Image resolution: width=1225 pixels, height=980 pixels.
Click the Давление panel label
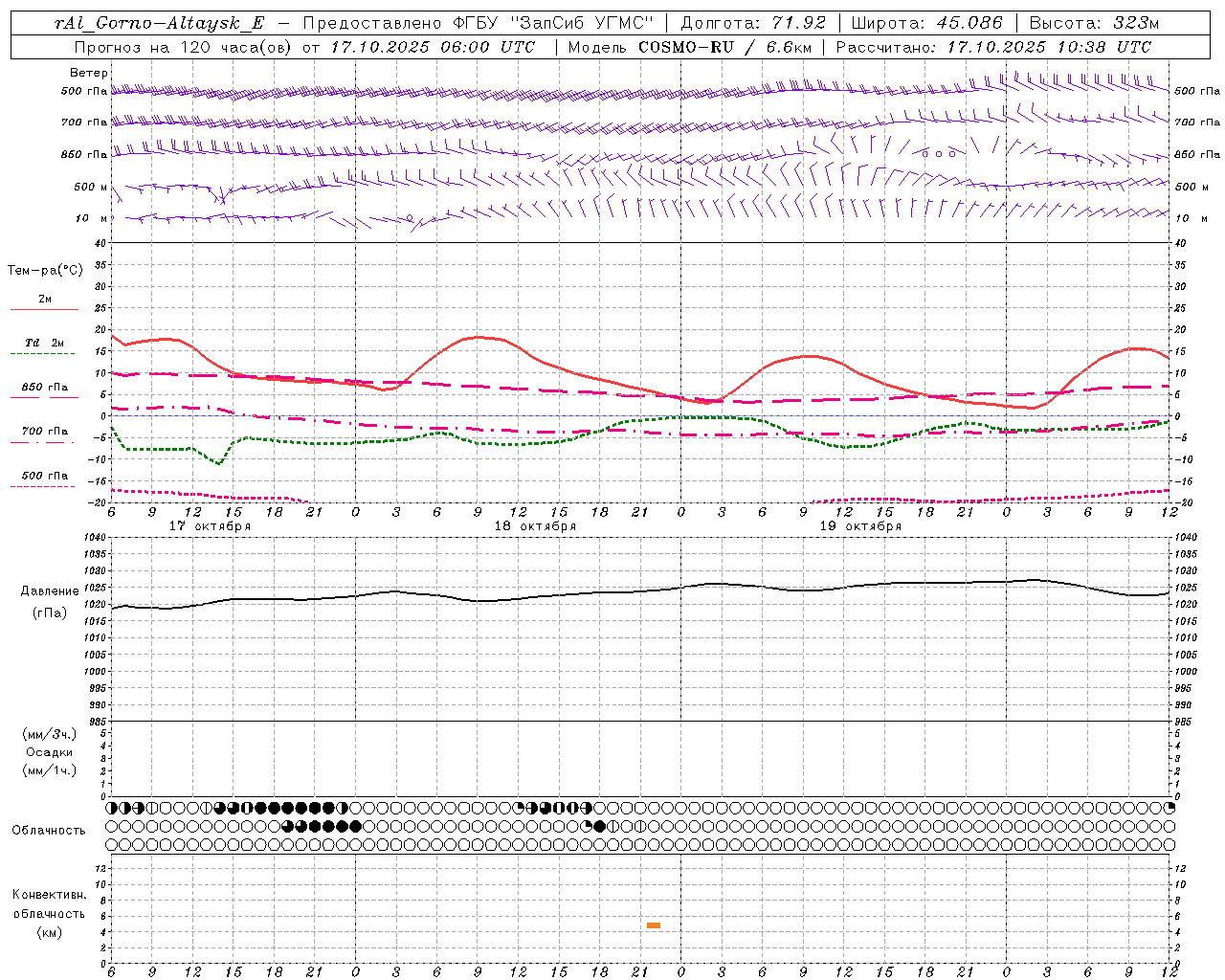pos(50,591)
